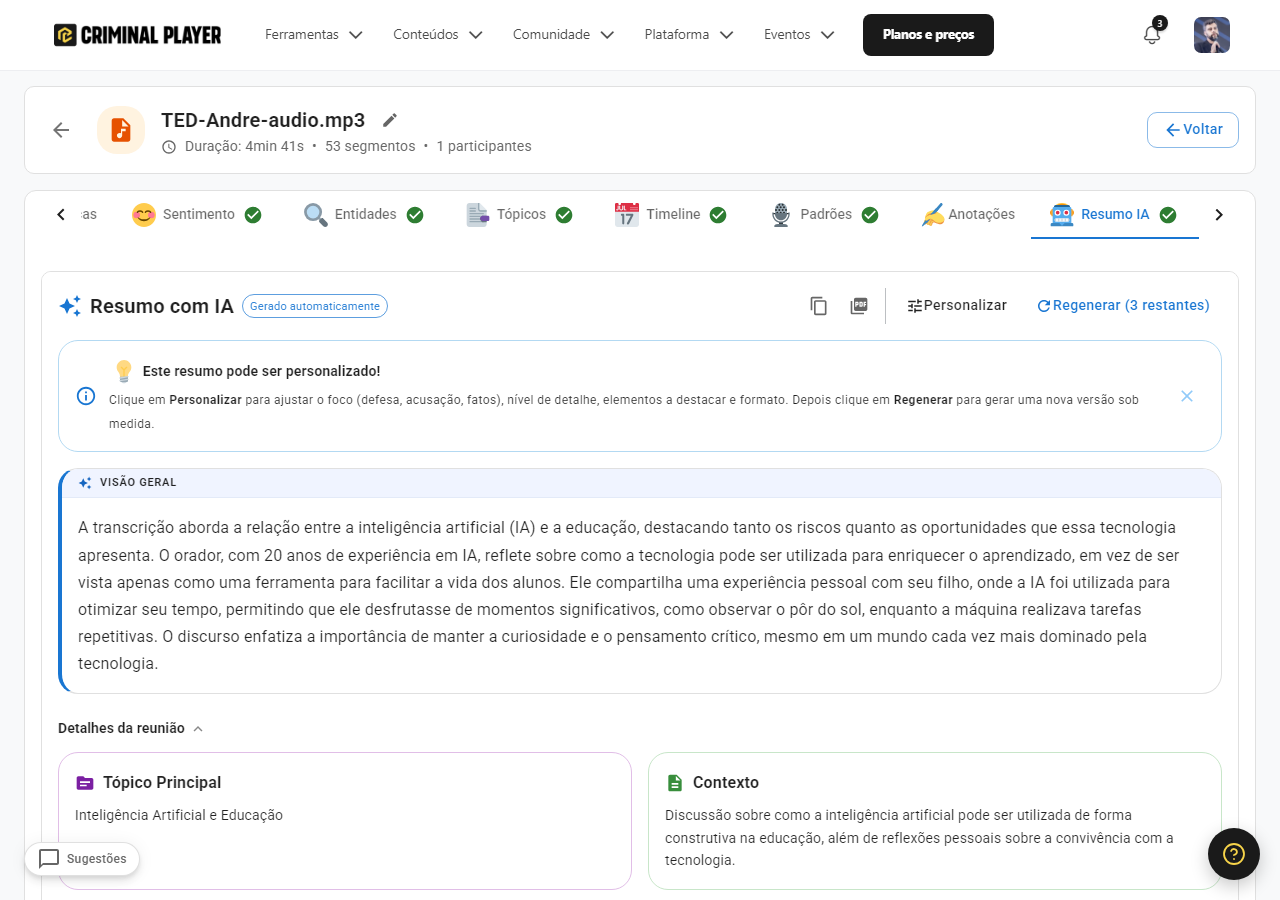The height and width of the screenshot is (900, 1280).
Task: Click the clock icon beside Duração
Action: tap(169, 147)
